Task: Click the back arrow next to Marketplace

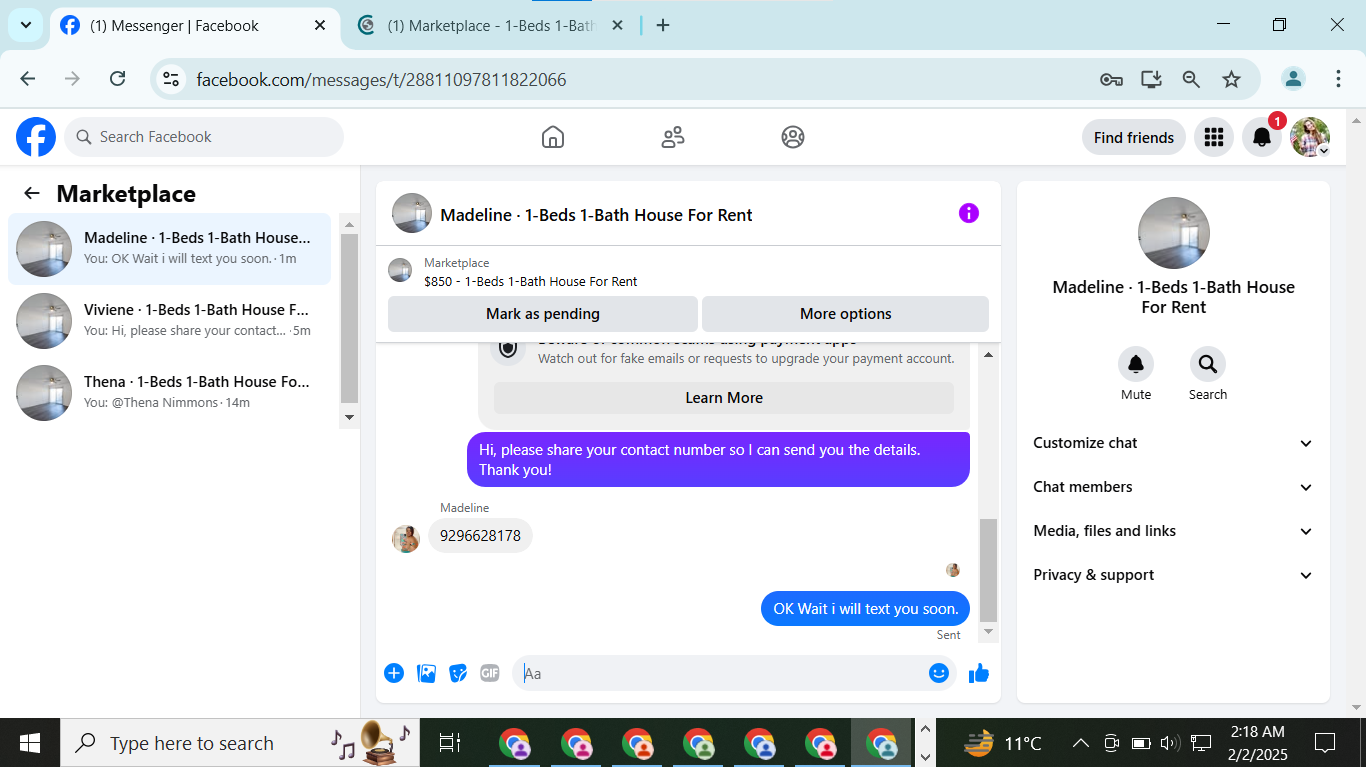Action: 32,194
